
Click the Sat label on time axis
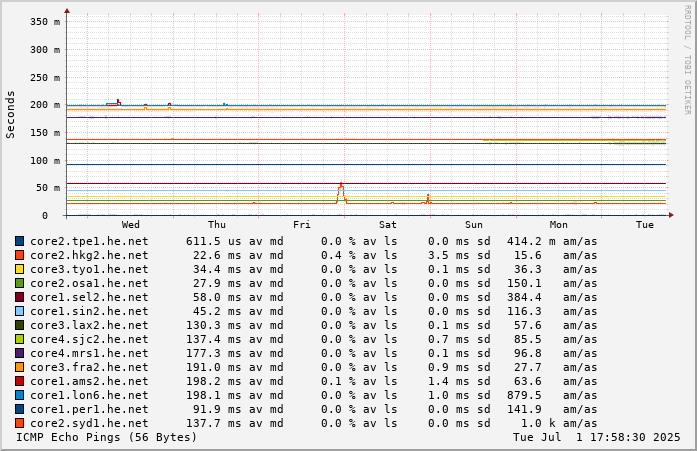click(x=388, y=225)
